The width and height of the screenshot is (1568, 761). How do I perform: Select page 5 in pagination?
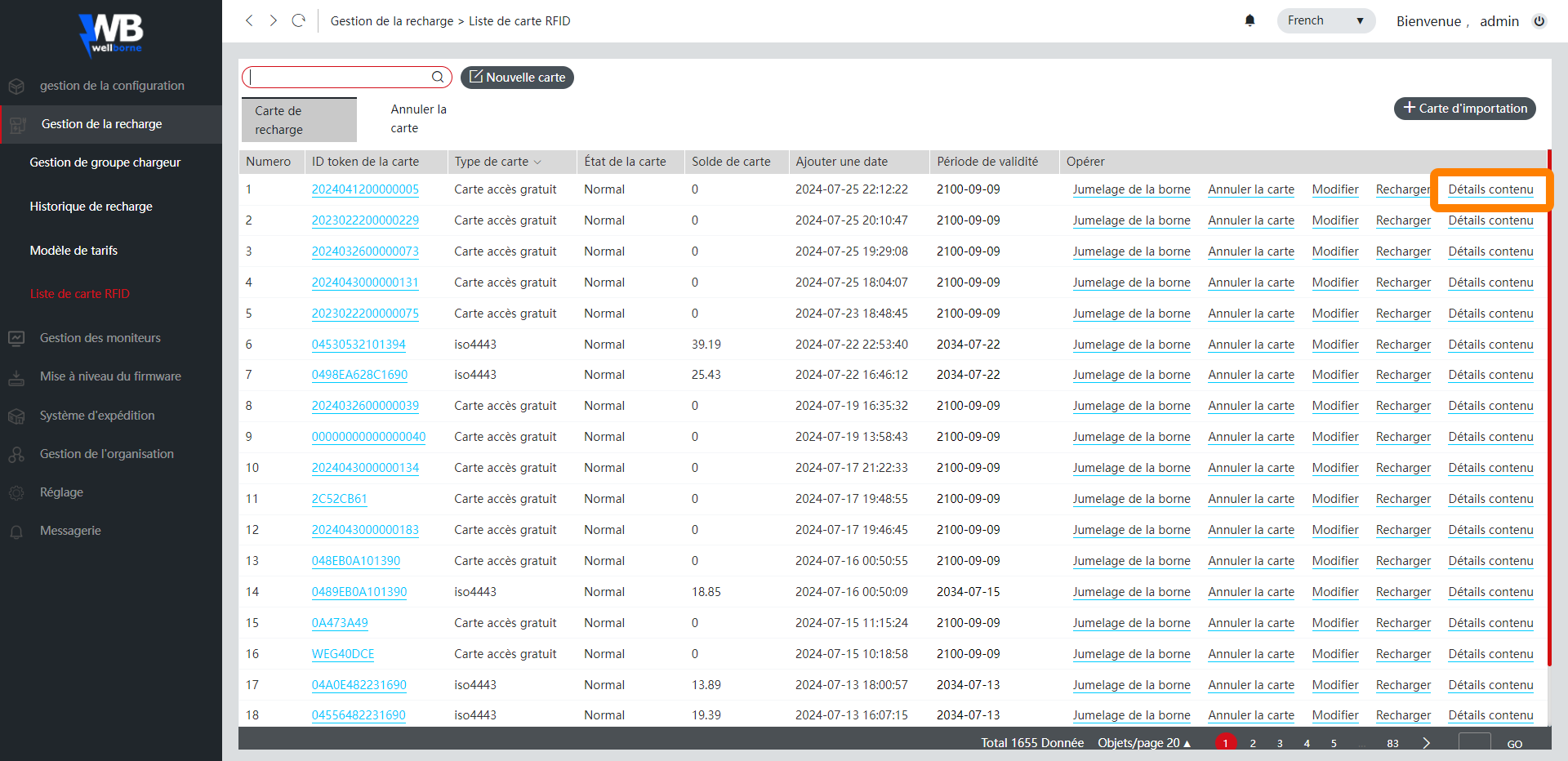pyautogui.click(x=1334, y=743)
